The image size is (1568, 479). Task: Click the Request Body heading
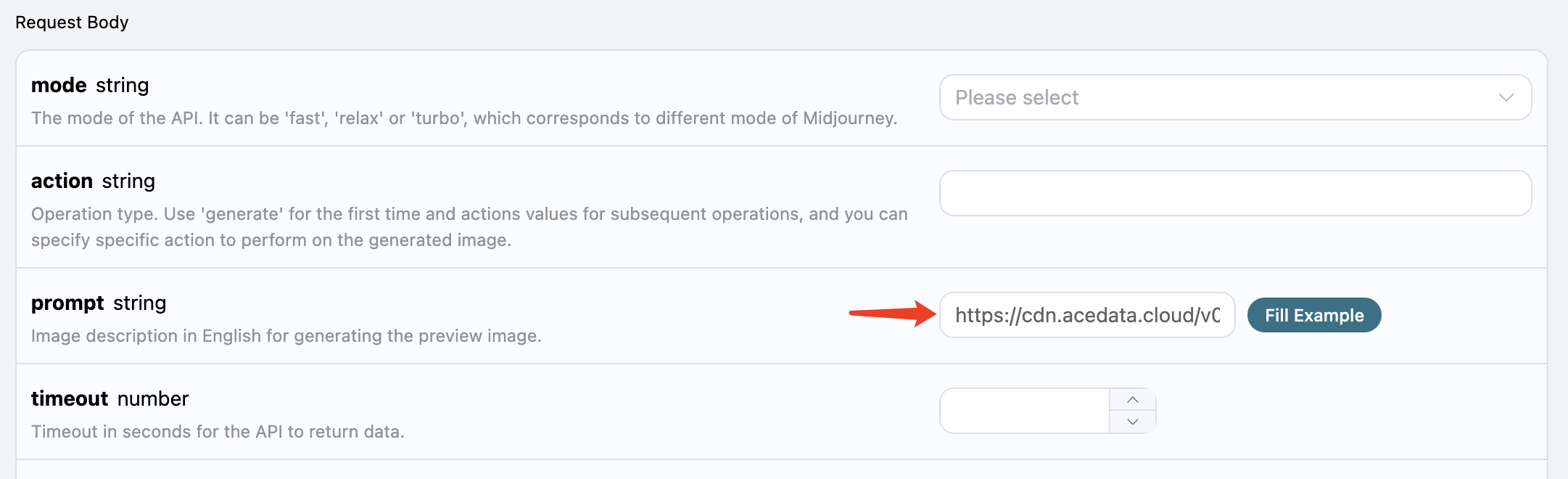[x=72, y=22]
